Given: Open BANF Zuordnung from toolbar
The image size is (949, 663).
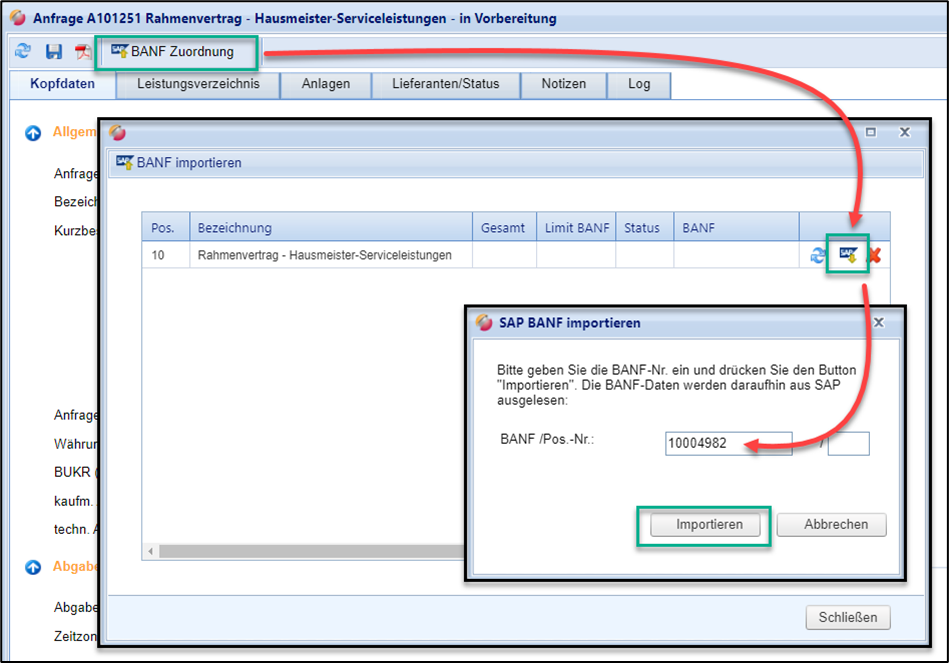Looking at the screenshot, I should 174,51.
